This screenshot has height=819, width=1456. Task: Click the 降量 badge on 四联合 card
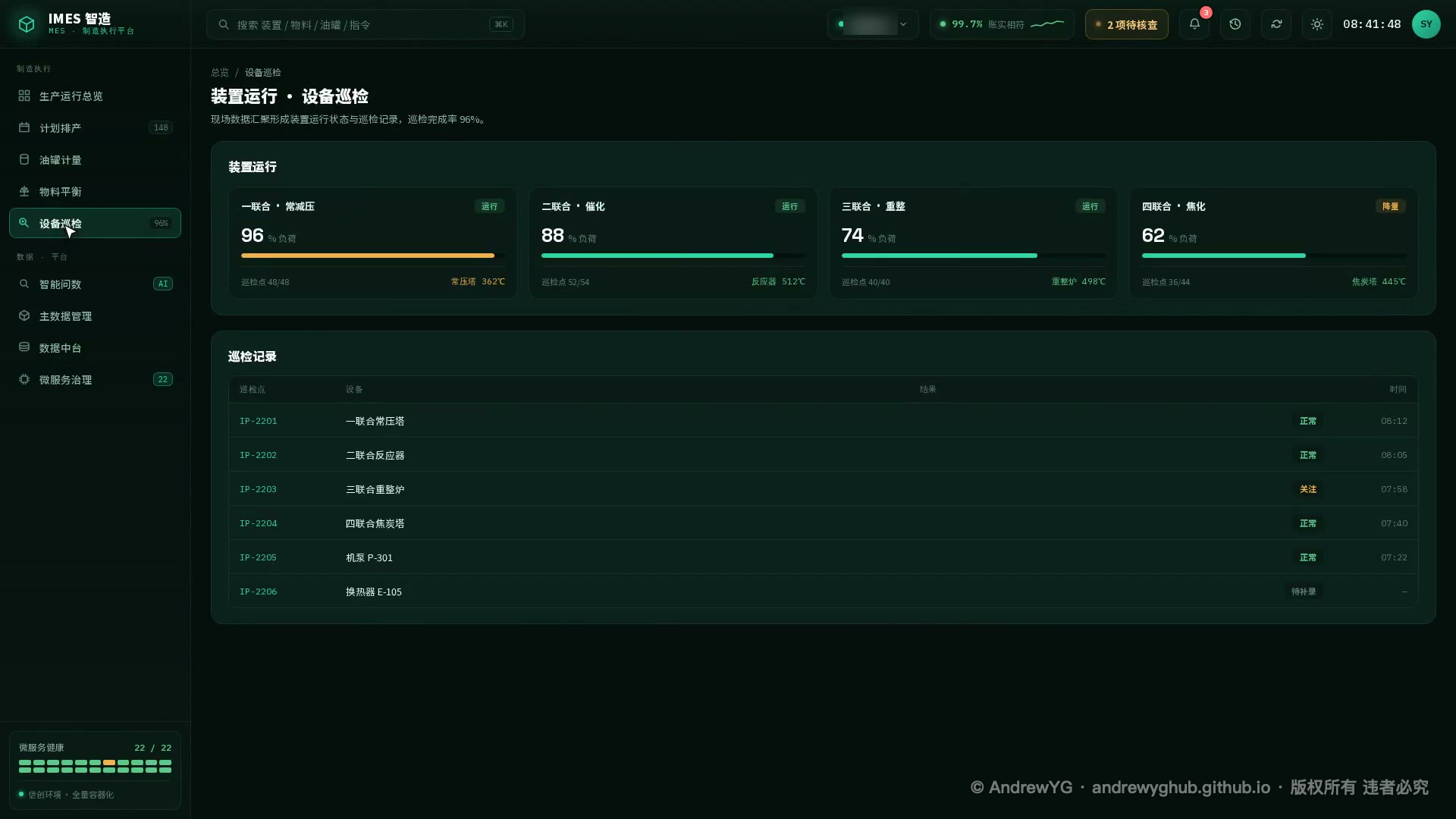[x=1390, y=206]
